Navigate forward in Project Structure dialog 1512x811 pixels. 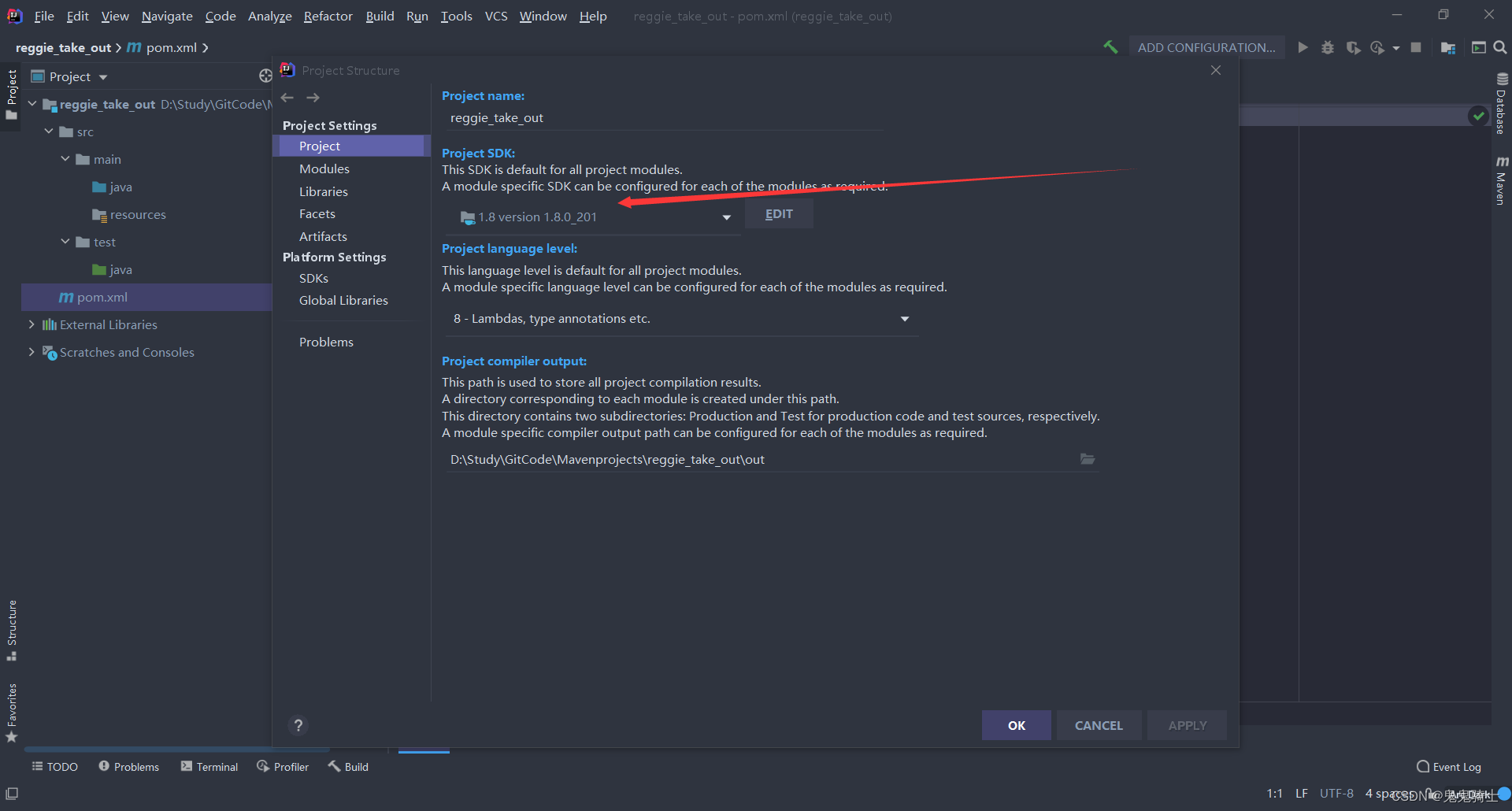[313, 98]
